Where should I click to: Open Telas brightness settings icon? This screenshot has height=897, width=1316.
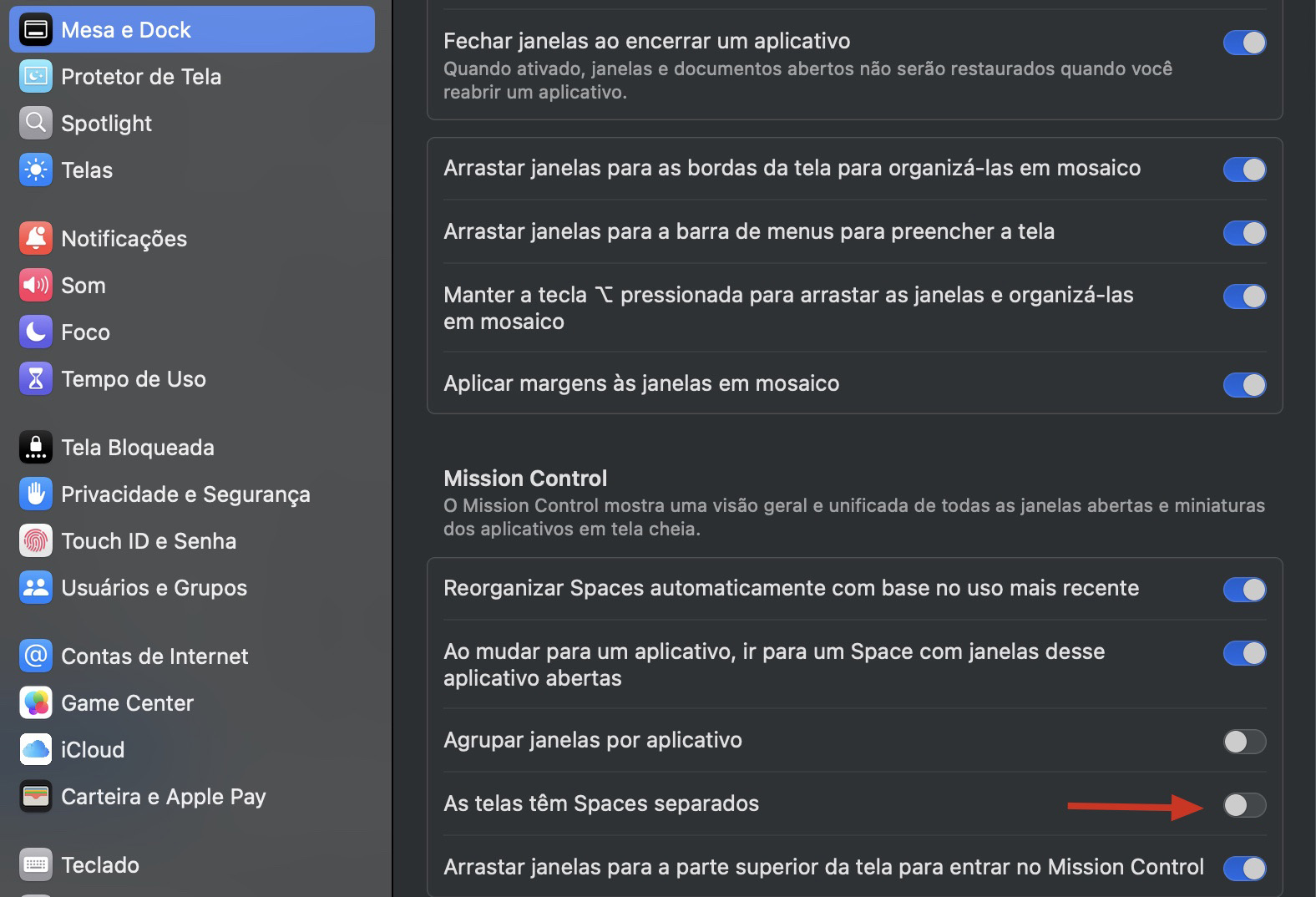pyautogui.click(x=34, y=170)
